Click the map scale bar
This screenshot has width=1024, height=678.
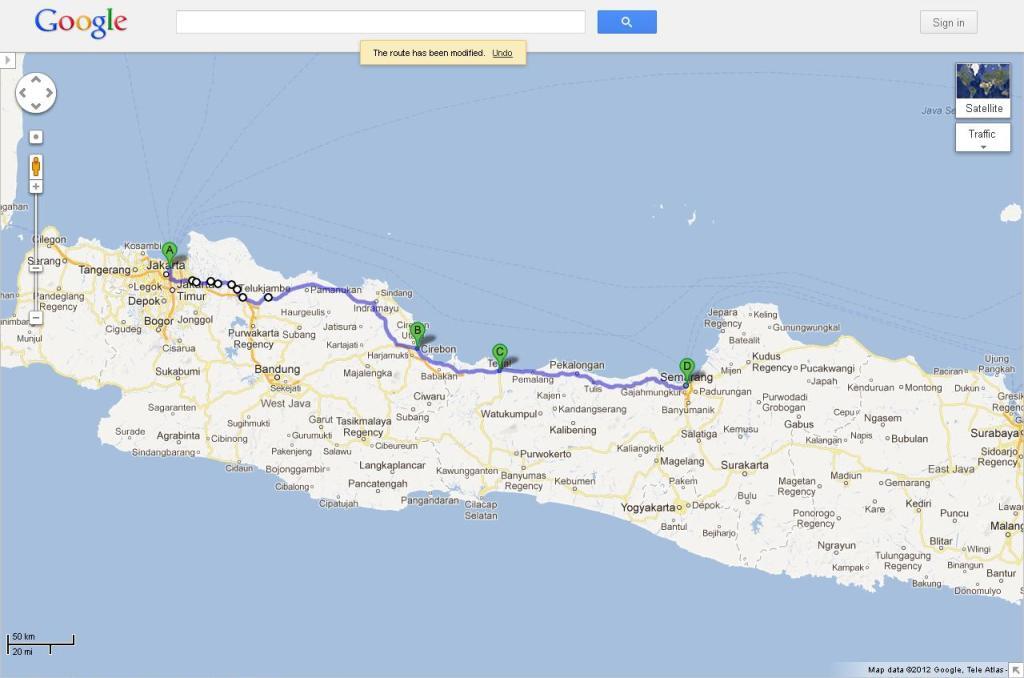click(40, 644)
